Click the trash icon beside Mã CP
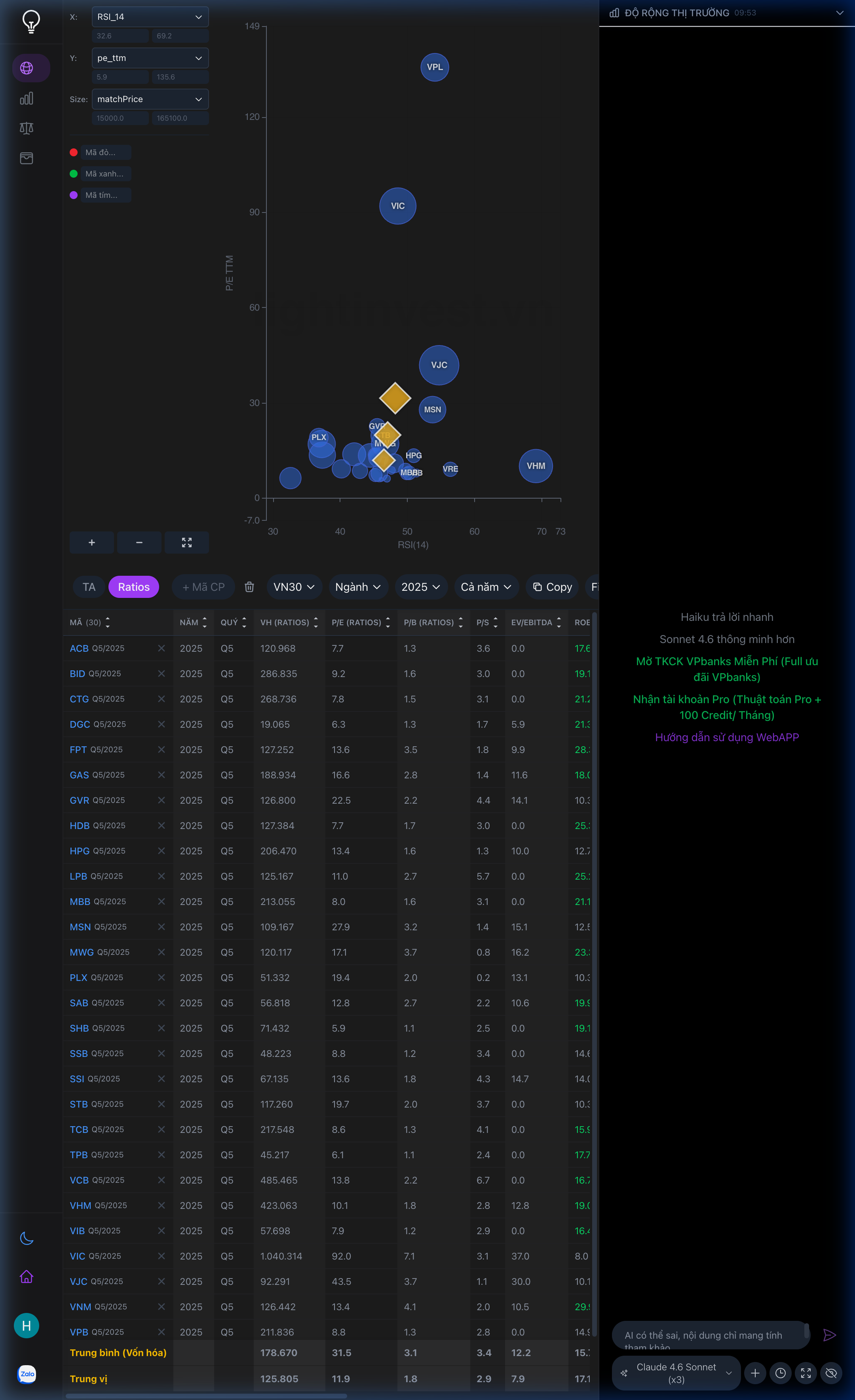855x1400 pixels. [x=249, y=587]
